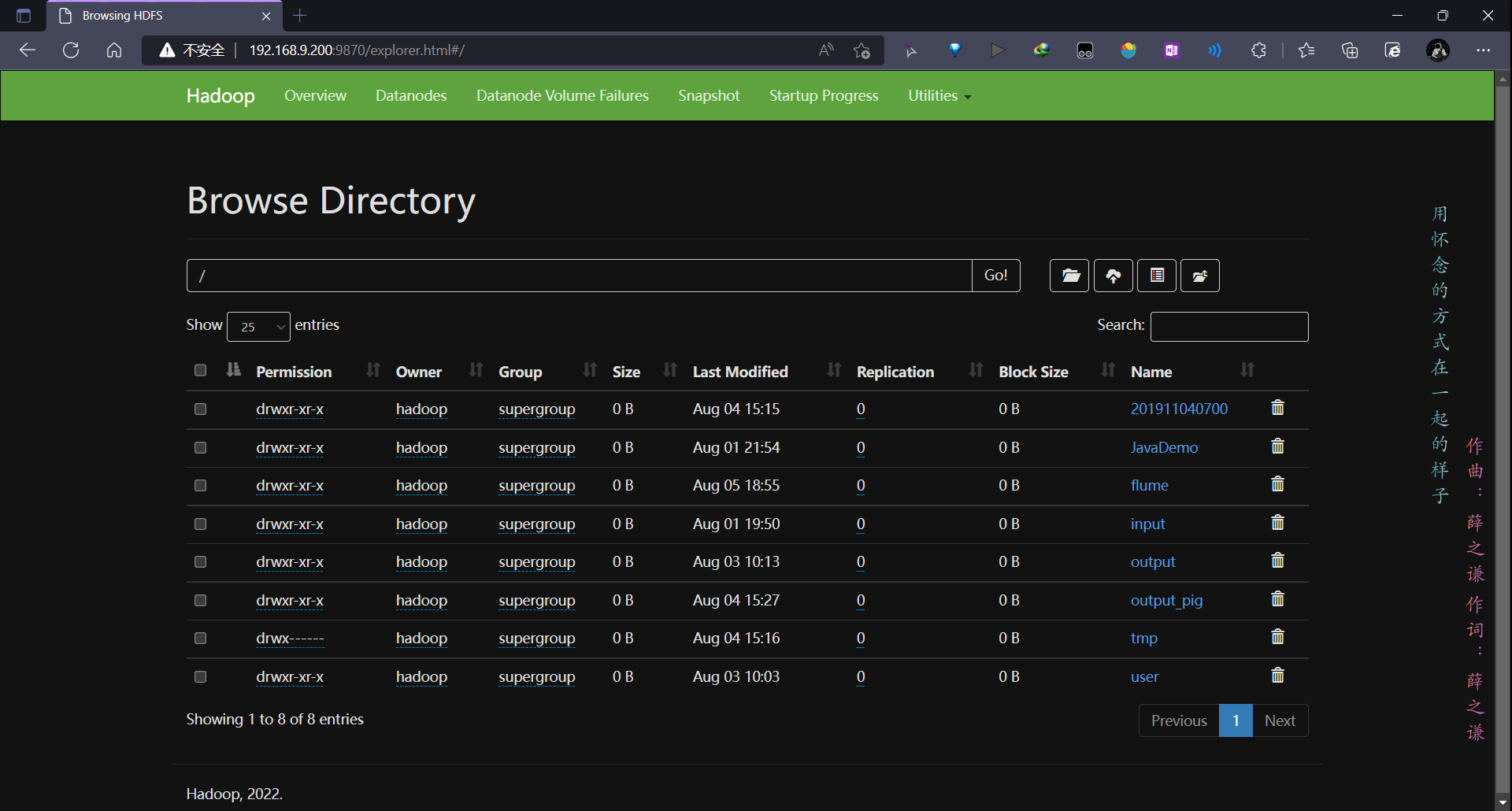Viewport: 1512px width, 811px height.
Task: Click the table Search input box
Action: click(1229, 327)
